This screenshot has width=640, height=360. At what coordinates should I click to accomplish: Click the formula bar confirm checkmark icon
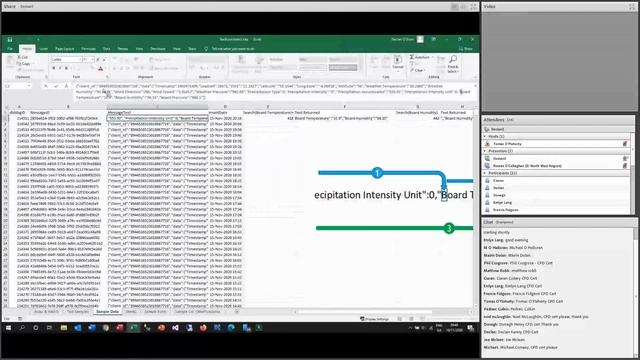click(x=56, y=86)
